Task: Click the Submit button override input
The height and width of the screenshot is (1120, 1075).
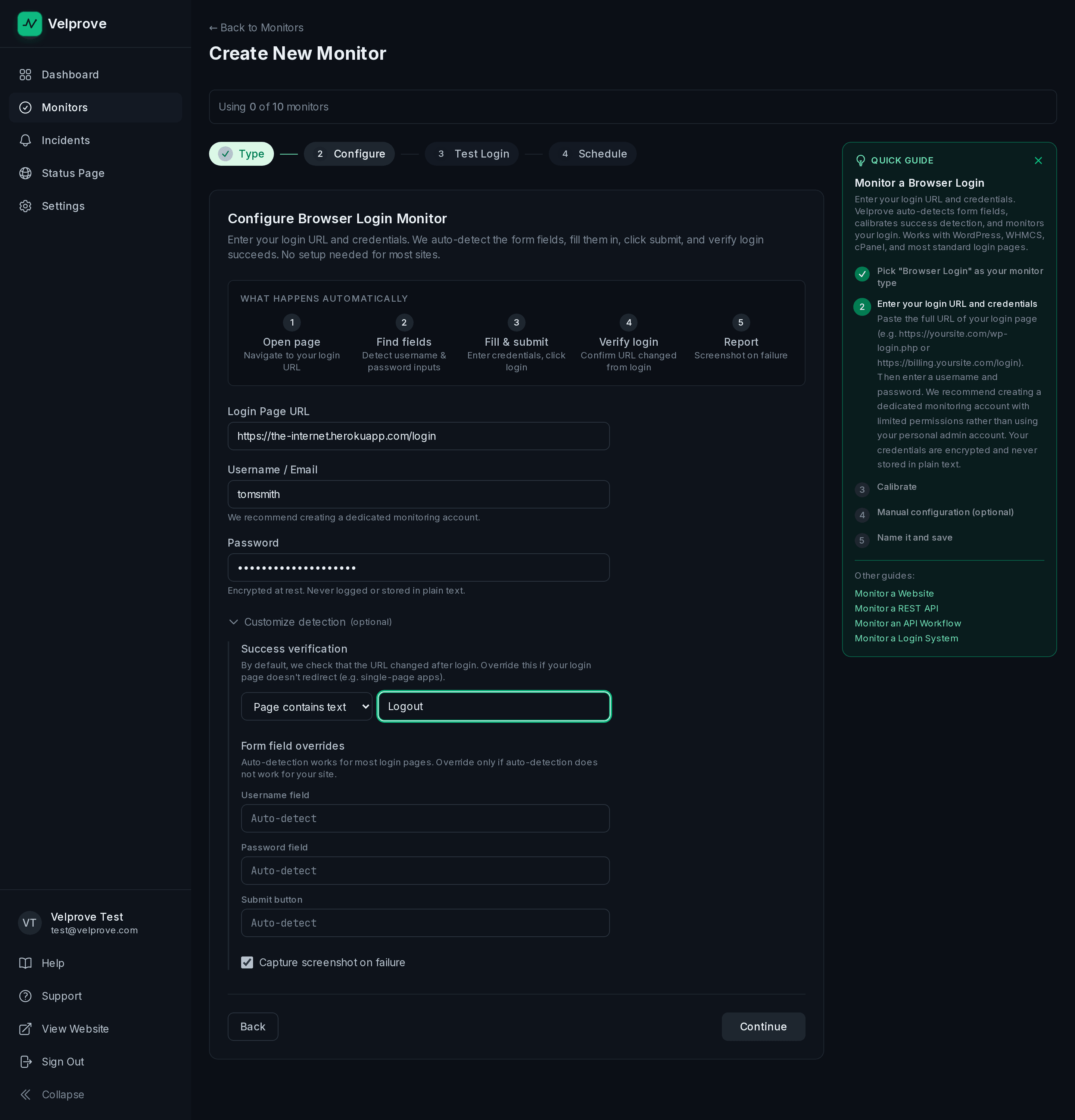Action: point(426,923)
